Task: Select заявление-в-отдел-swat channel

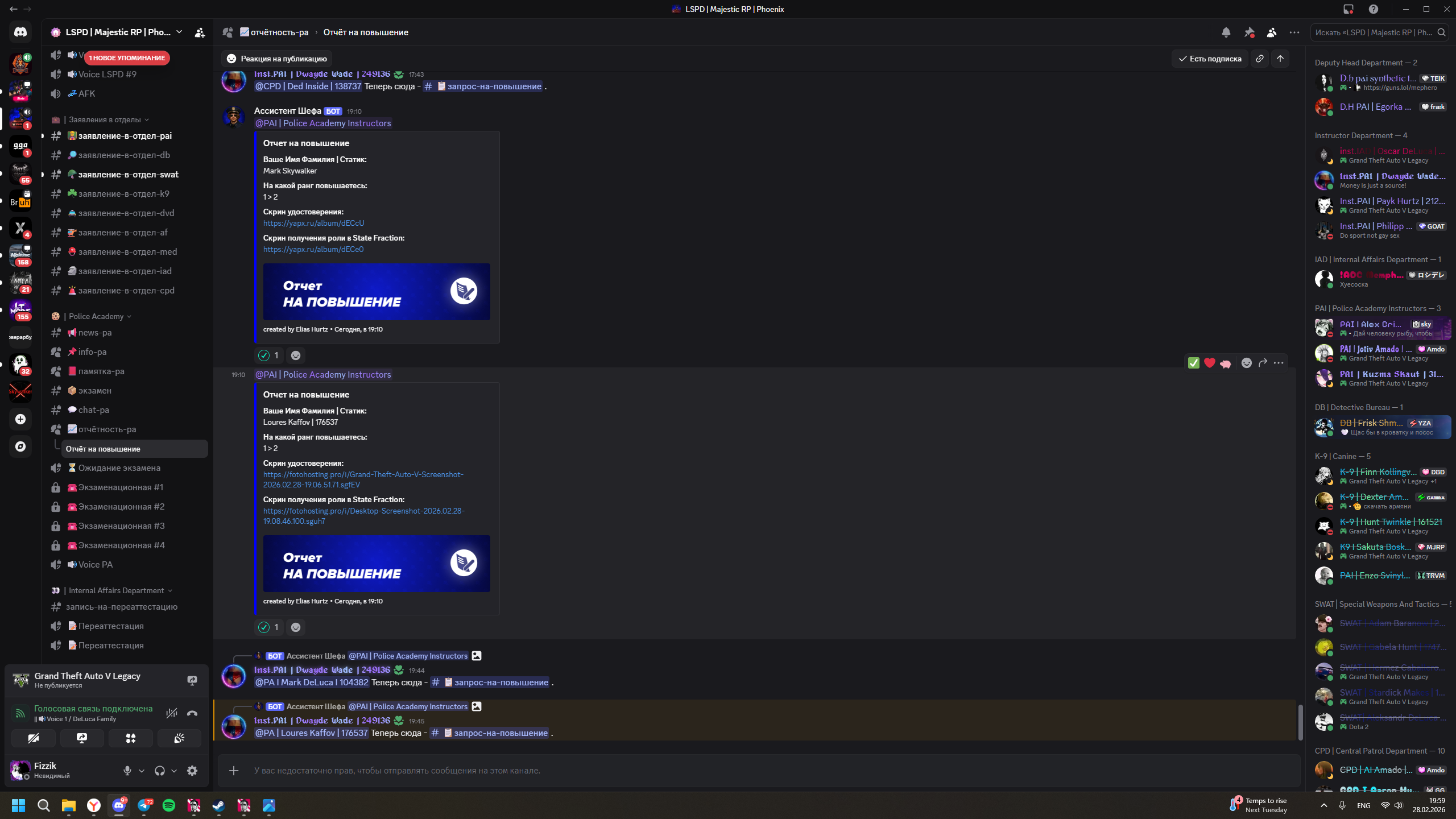Action: tap(127, 174)
